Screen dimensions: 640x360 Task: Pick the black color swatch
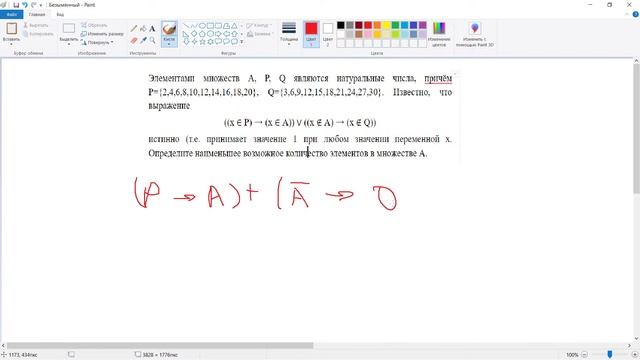click(x=341, y=25)
